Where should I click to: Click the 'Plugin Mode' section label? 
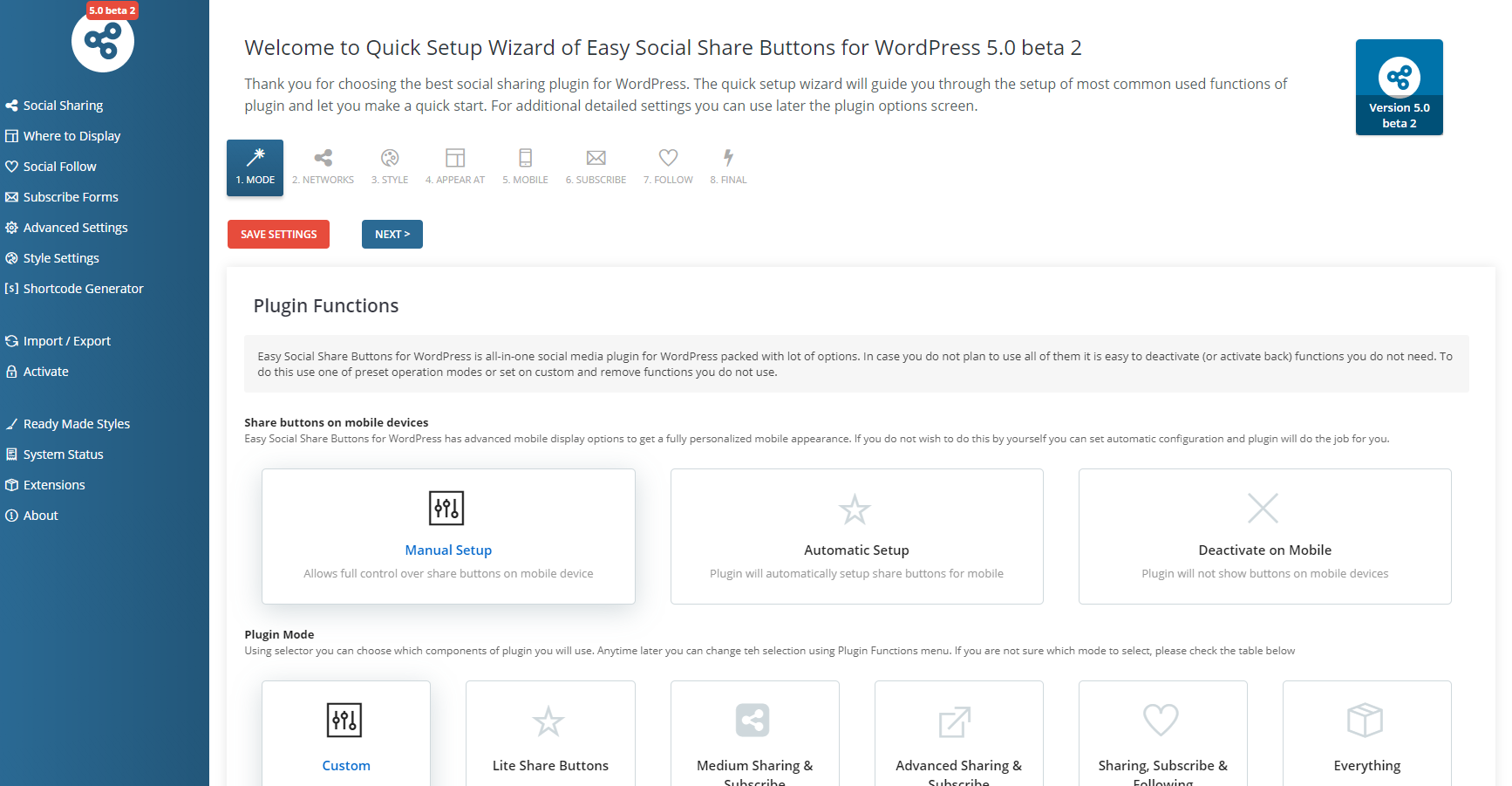pos(279,635)
